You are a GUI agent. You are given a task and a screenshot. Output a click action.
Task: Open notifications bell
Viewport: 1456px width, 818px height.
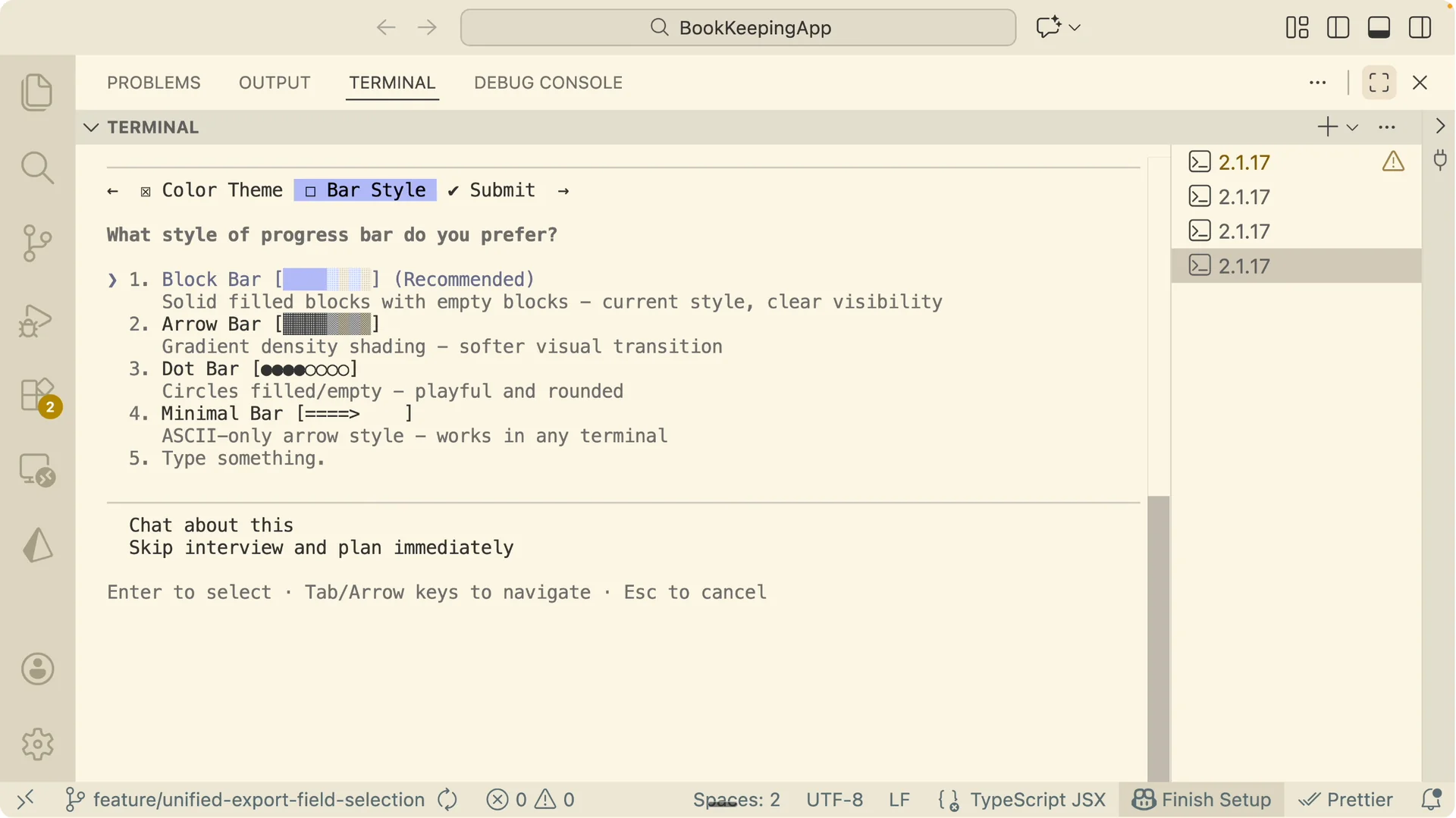(x=1430, y=800)
